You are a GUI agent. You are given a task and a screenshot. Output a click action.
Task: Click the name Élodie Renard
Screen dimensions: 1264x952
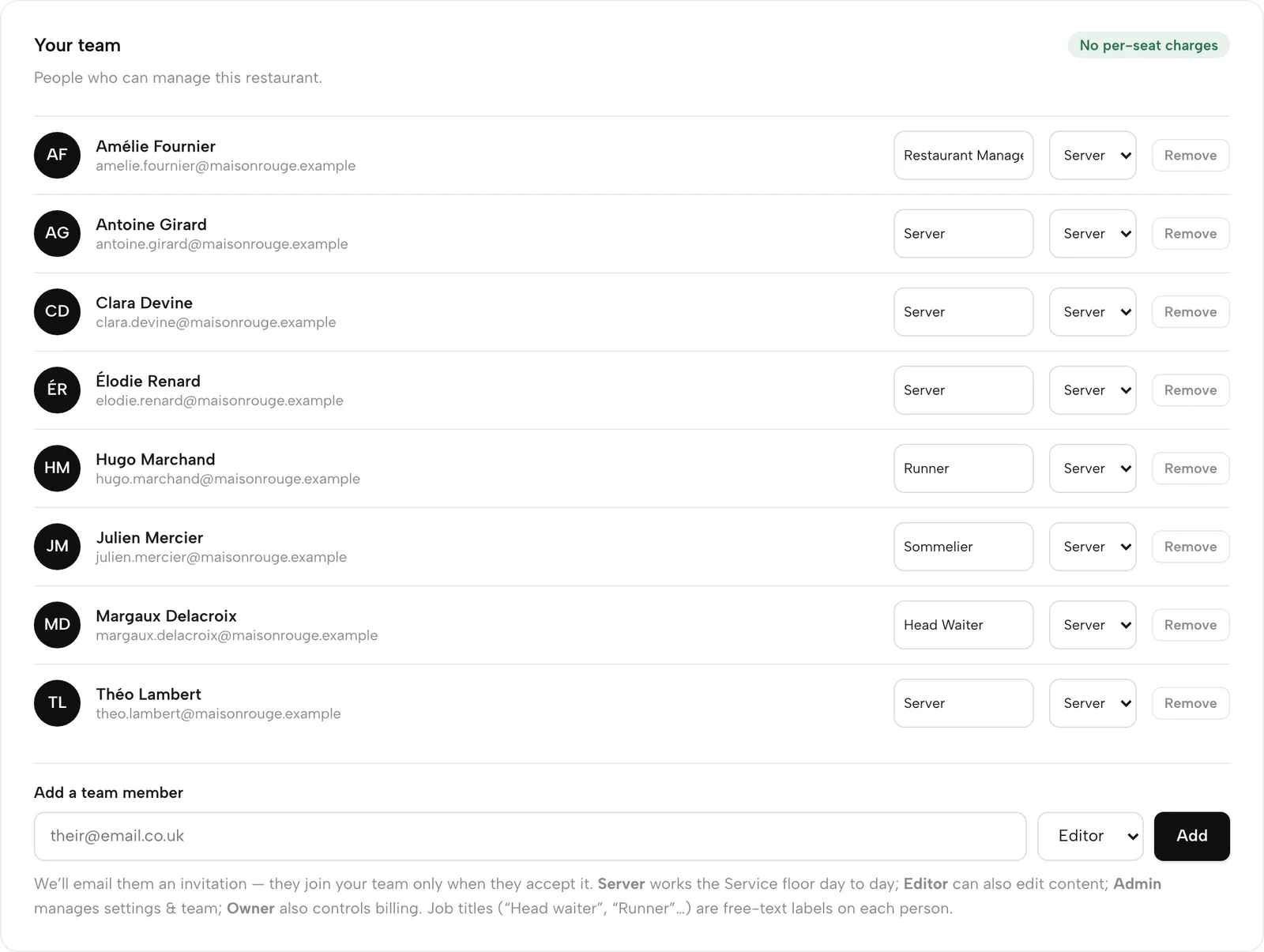click(x=148, y=381)
